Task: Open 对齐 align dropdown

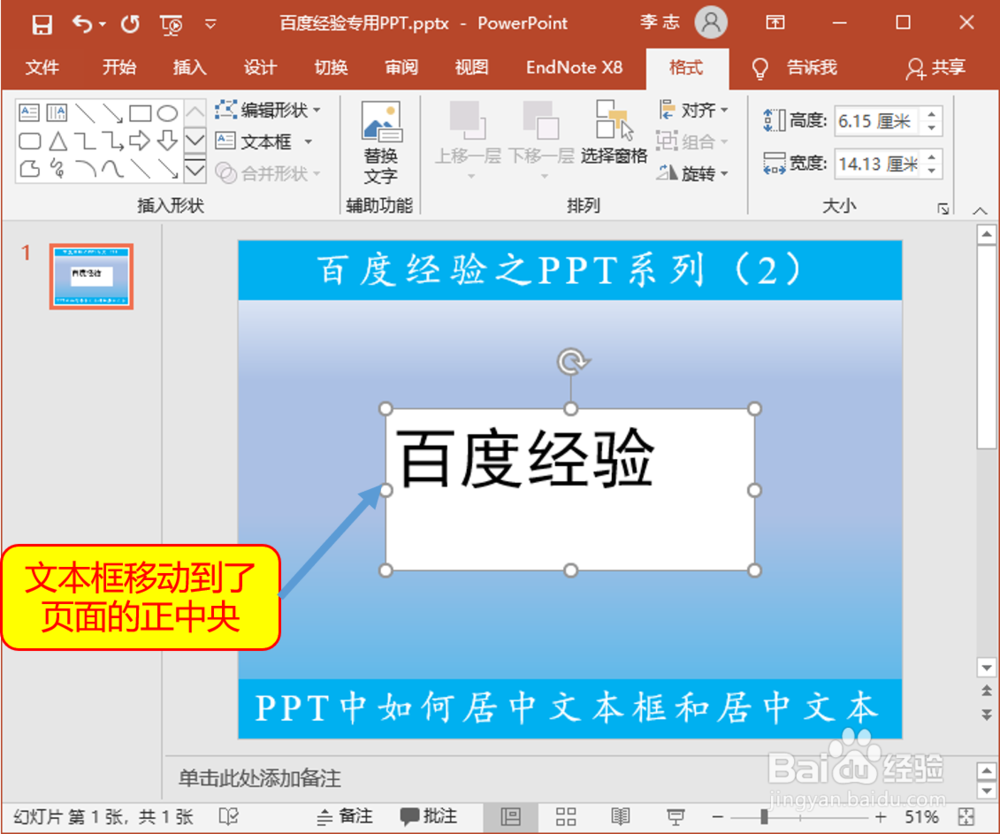Action: tap(693, 110)
